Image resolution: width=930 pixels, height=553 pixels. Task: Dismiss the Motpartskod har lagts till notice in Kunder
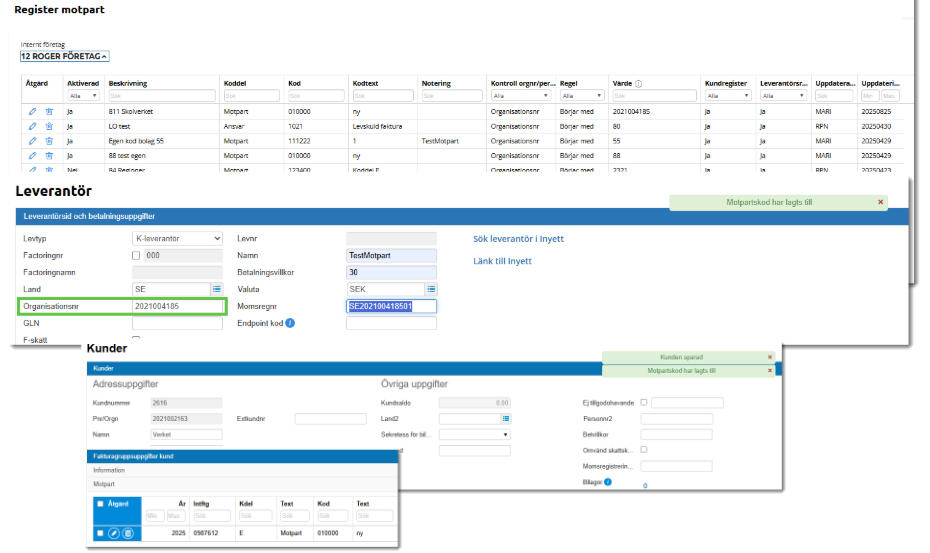click(x=770, y=371)
